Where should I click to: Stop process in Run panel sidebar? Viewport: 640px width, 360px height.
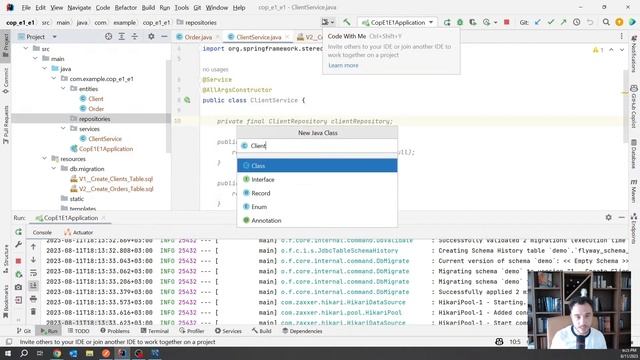tap(18, 261)
